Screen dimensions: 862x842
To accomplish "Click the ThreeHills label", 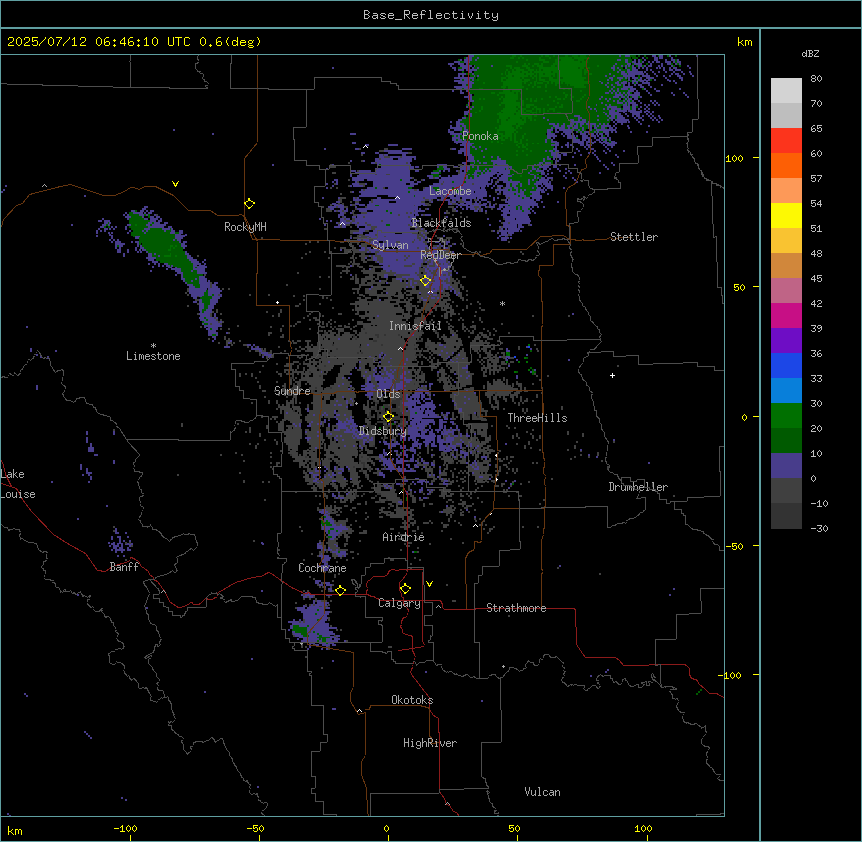I will point(537,418).
